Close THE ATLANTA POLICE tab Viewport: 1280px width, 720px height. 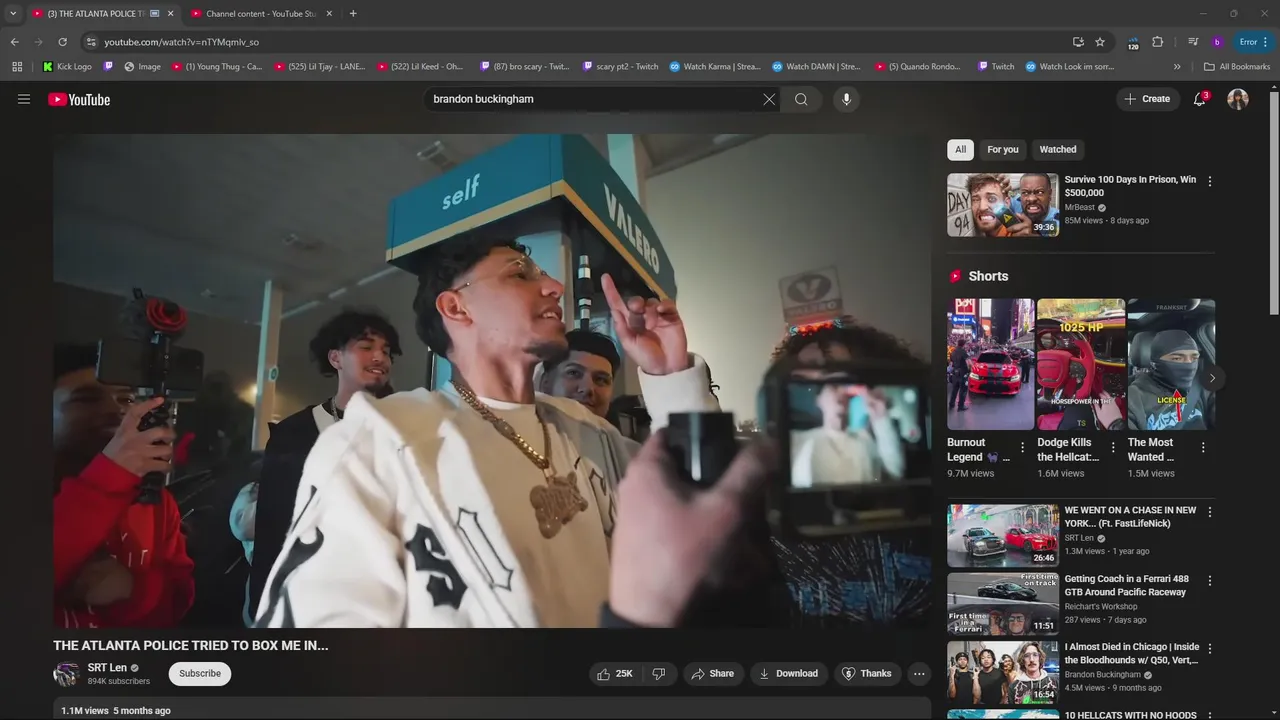tap(170, 14)
